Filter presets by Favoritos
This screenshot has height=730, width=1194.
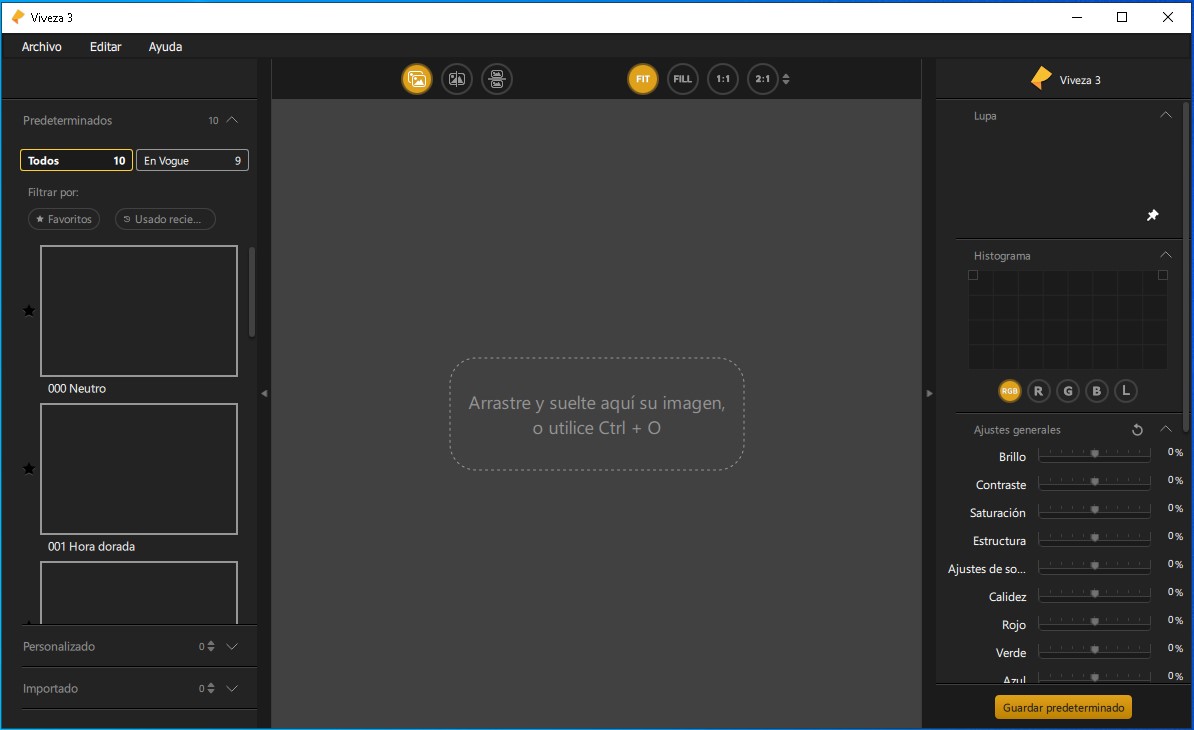[64, 219]
